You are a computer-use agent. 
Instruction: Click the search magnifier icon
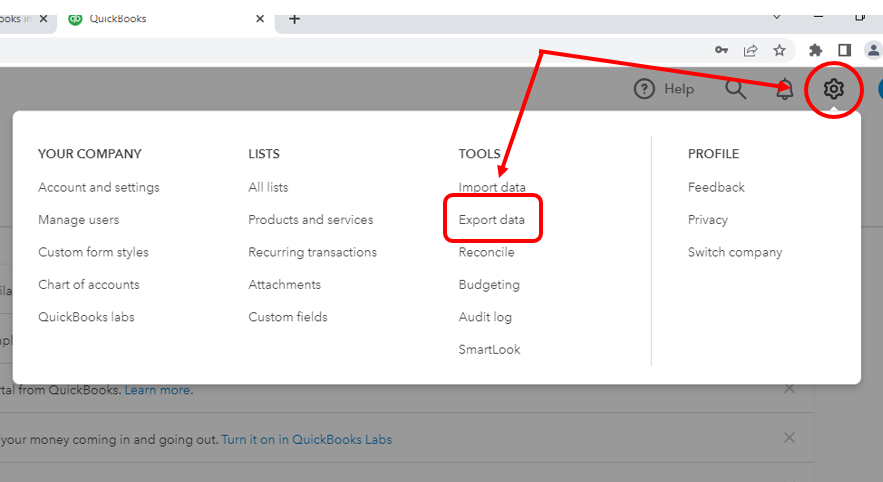tap(735, 89)
